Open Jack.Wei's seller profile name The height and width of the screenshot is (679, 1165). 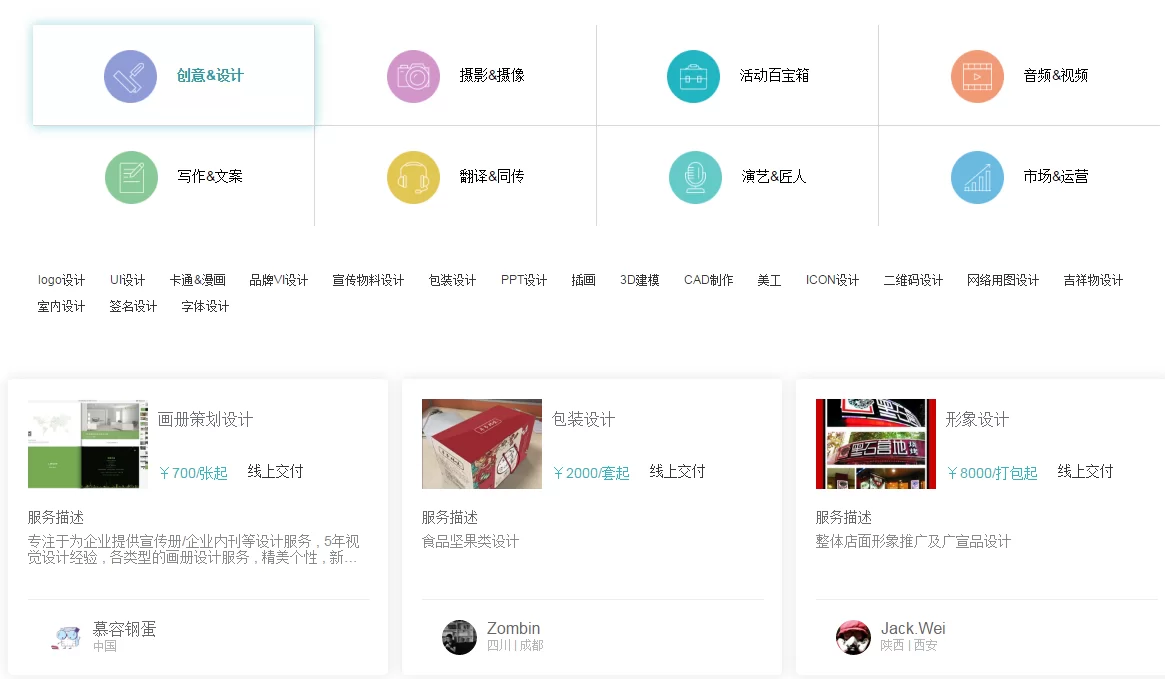(x=913, y=629)
